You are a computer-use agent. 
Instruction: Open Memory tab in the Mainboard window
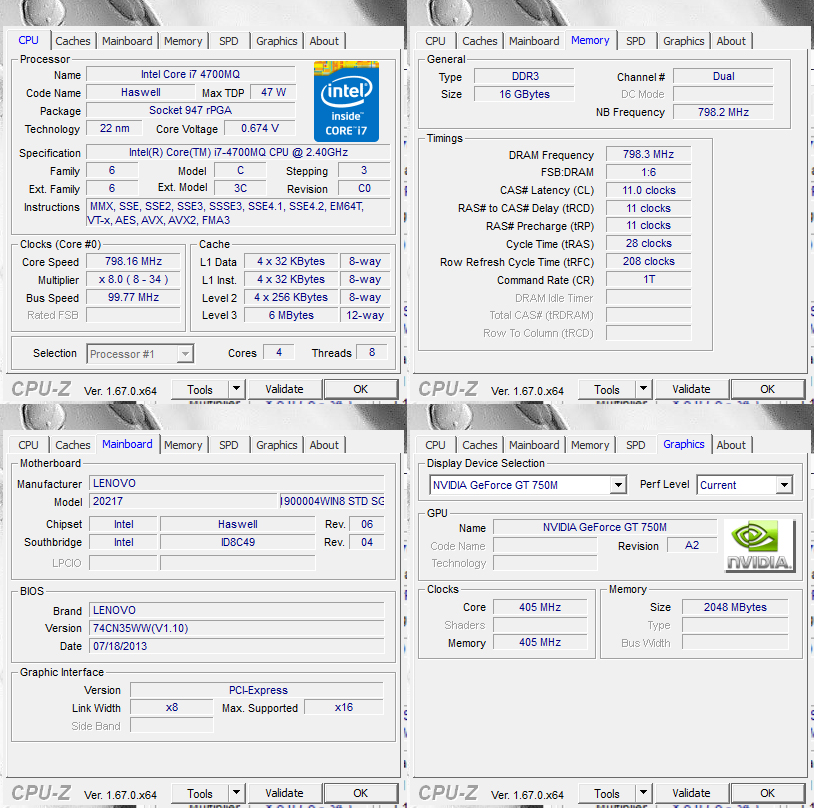click(x=183, y=445)
